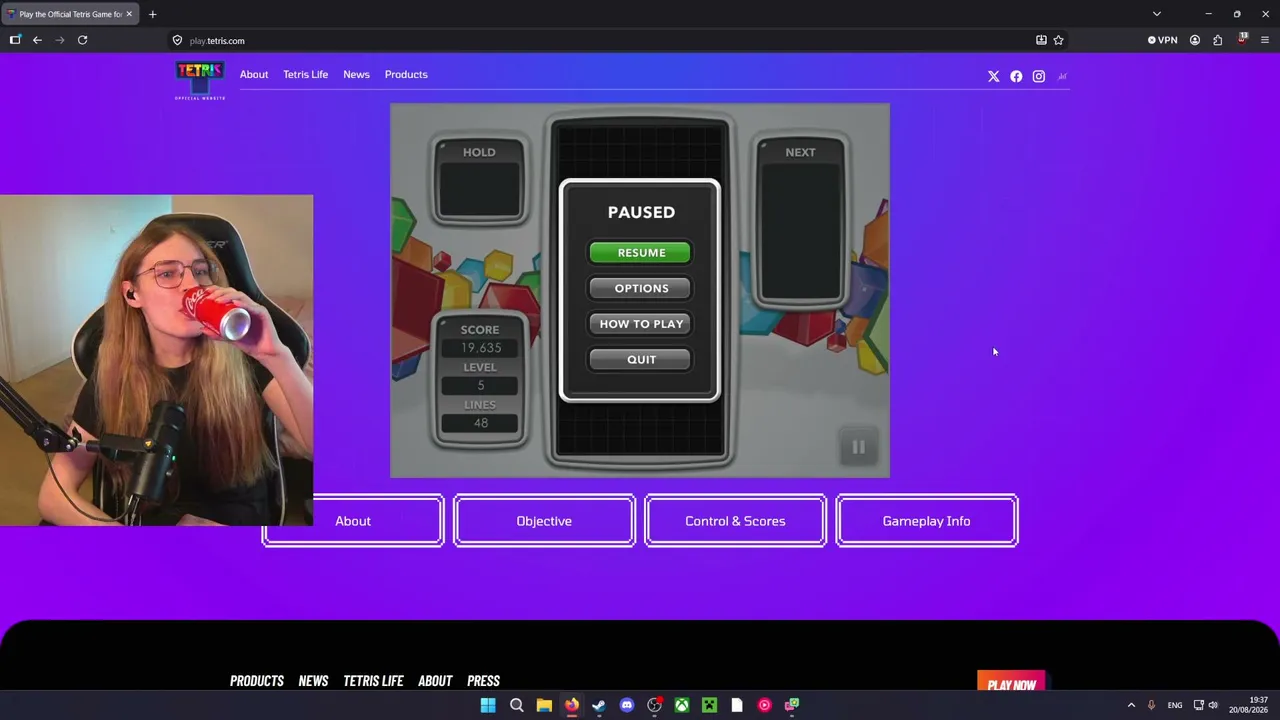Viewport: 1280px width, 720px height.
Task: Open the Extensions puzzle-piece menu
Action: (x=1218, y=40)
